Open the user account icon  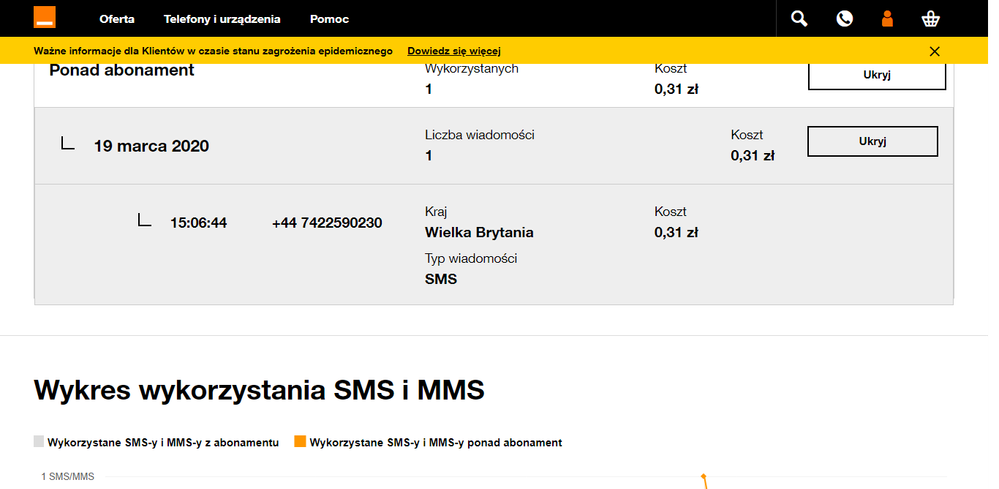886,18
